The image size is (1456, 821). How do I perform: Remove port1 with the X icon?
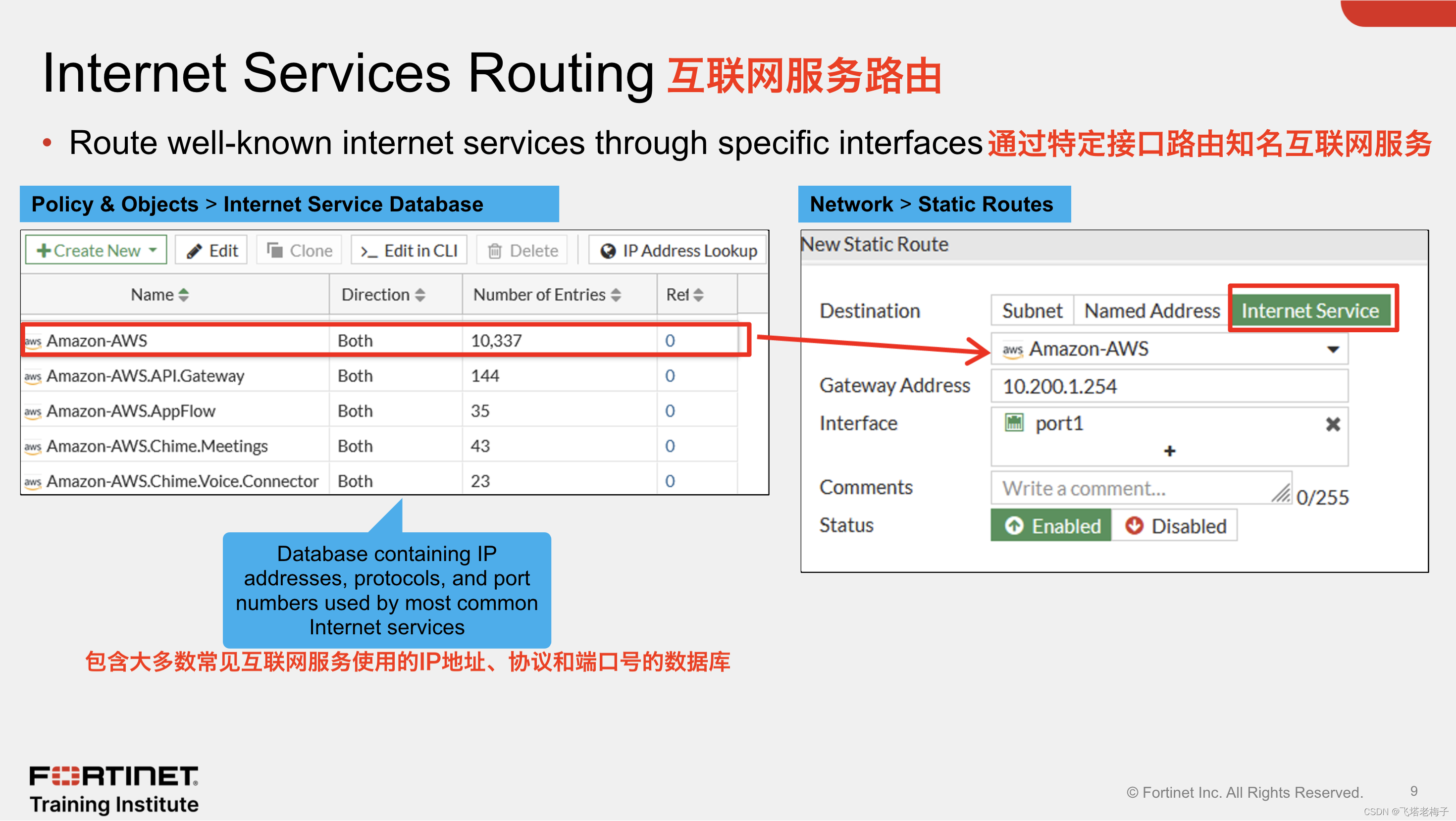1333,424
